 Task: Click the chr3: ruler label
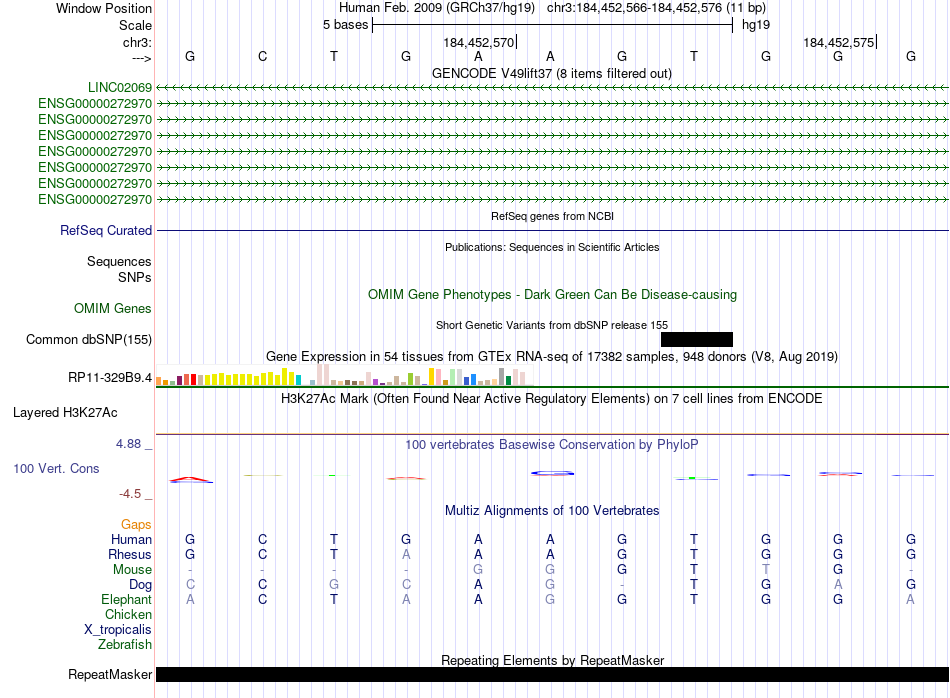137,42
